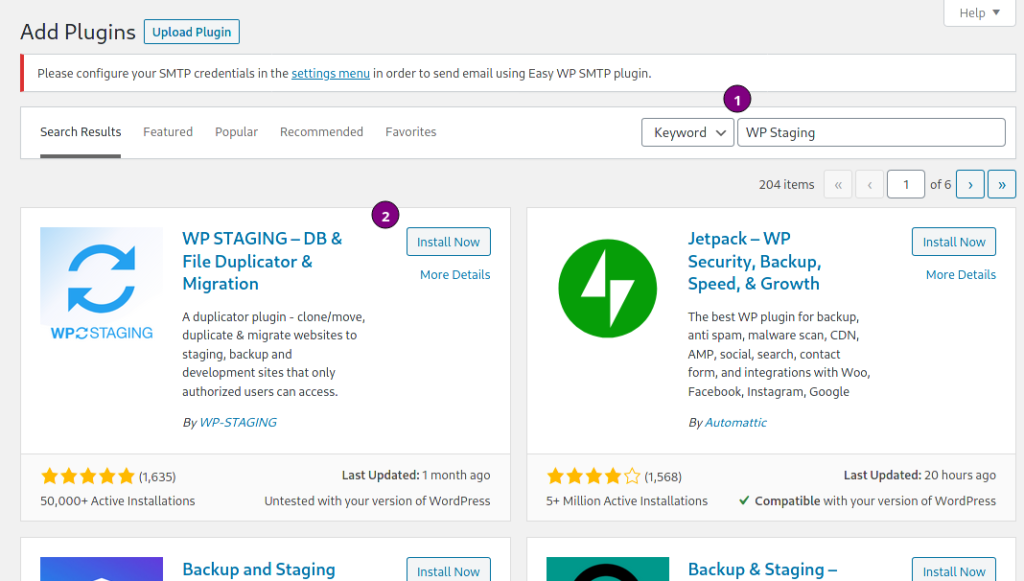1024x581 pixels.
Task: Open the settings menu link in SMTP notice
Action: [x=330, y=73]
